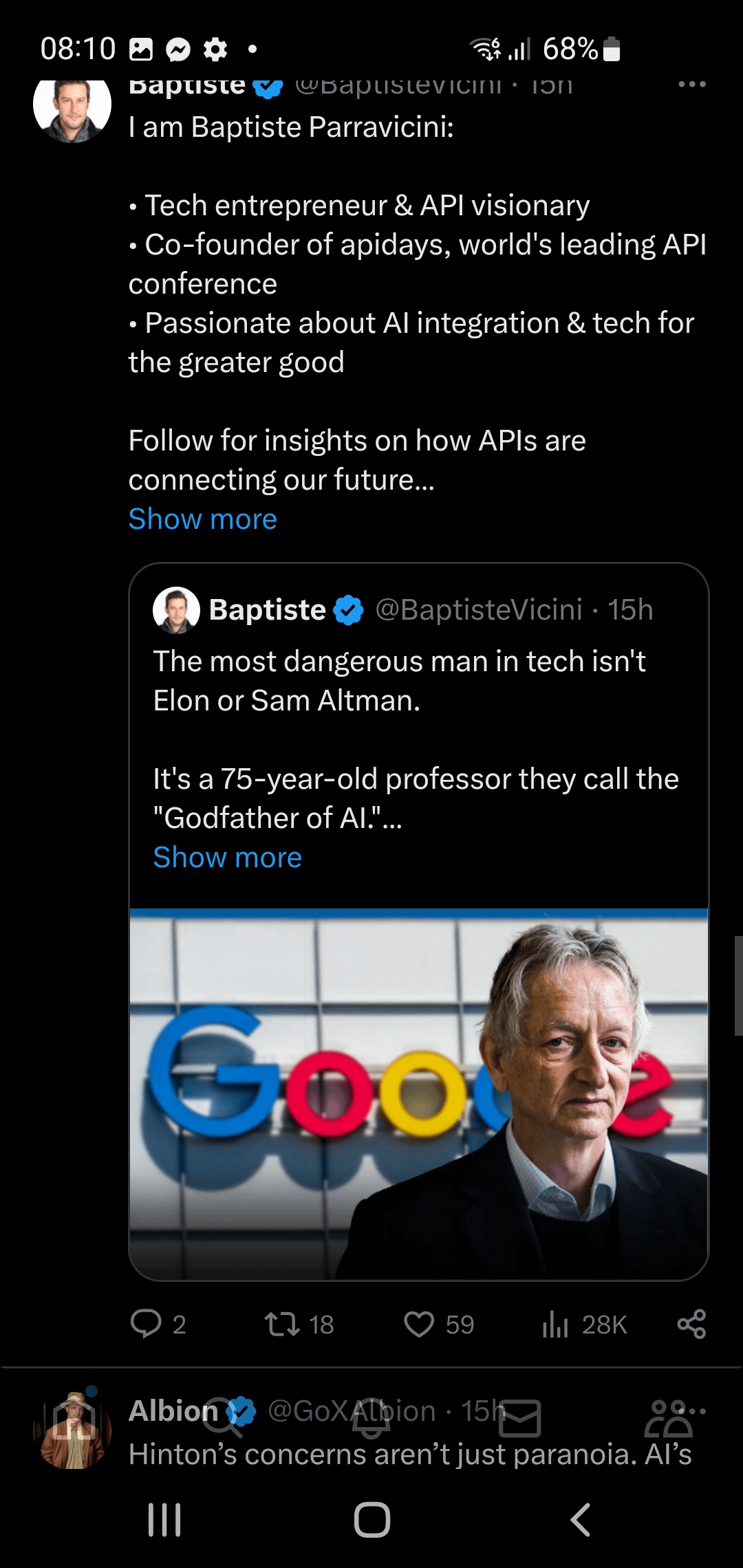
Task: Open the @BaptisteVicini handle in the quoted post
Action: pyautogui.click(x=479, y=609)
